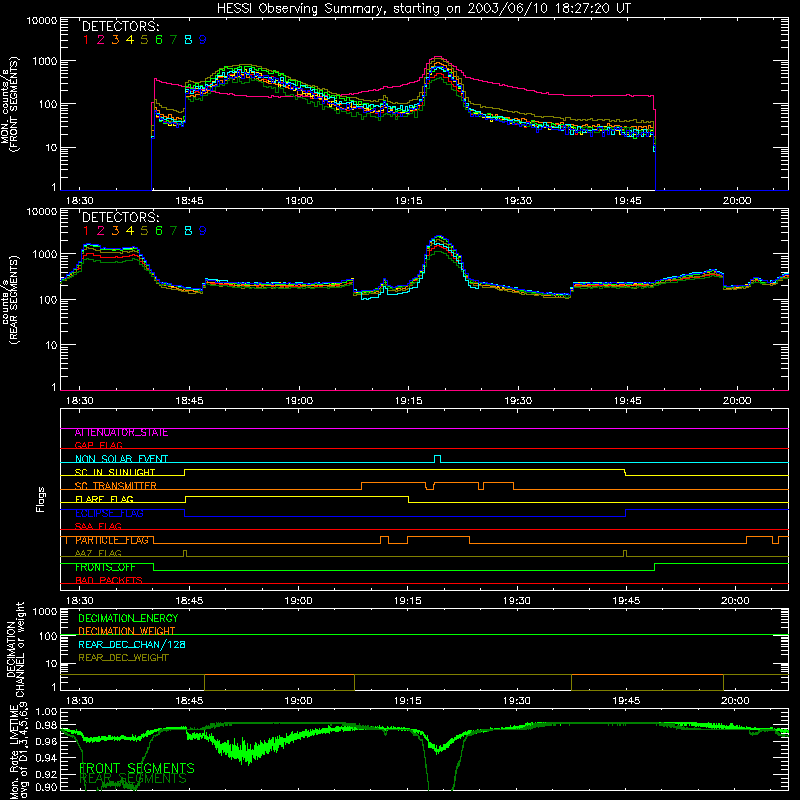The height and width of the screenshot is (800, 800).
Task: Click dark green detector 7 in rear segments legend
Action: pyautogui.click(x=173, y=231)
